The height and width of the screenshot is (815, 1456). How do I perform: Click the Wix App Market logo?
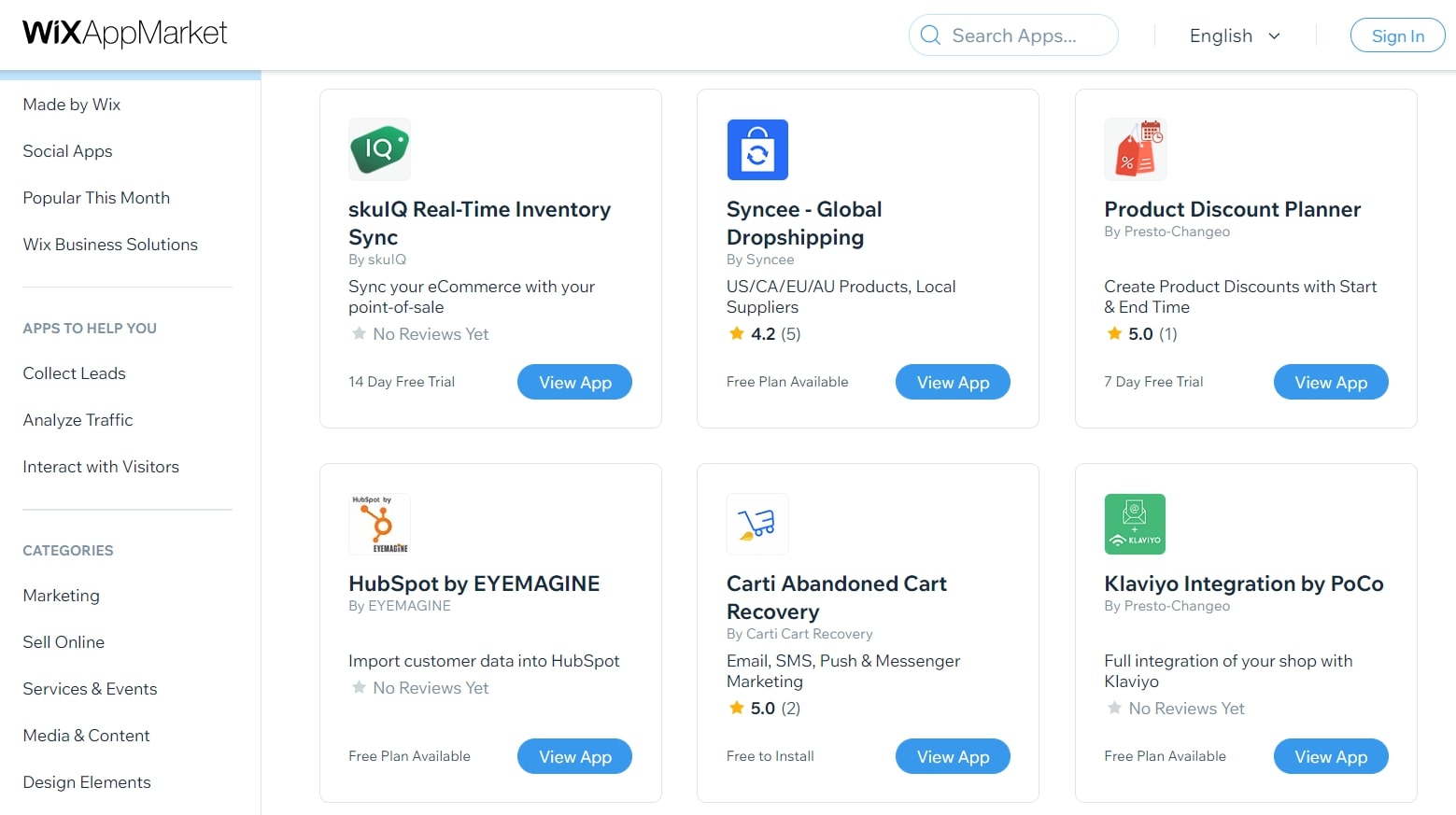[x=125, y=34]
